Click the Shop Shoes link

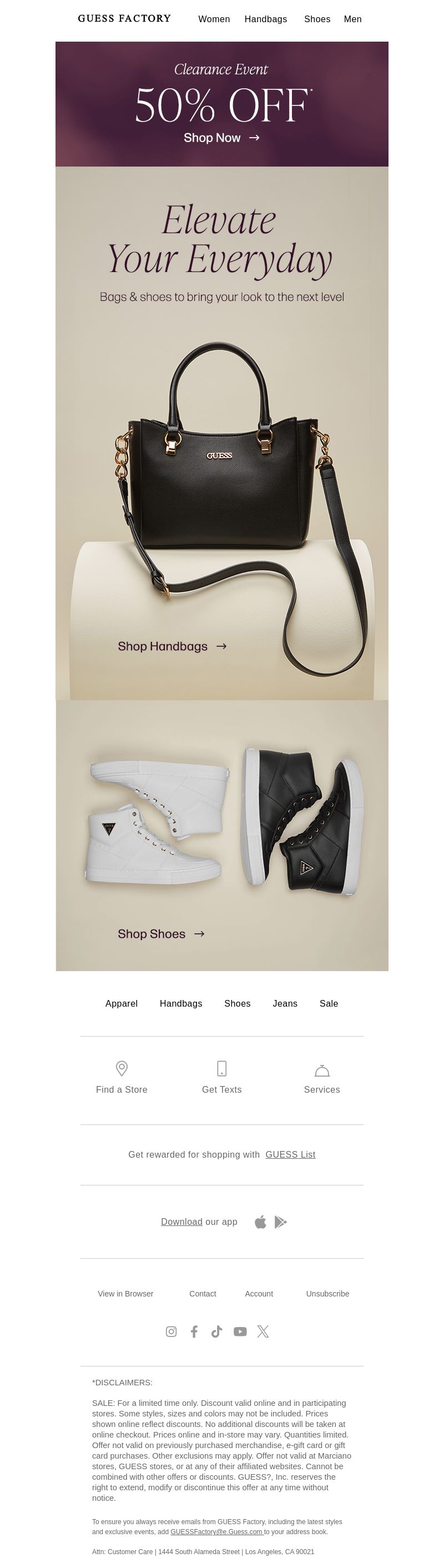click(161, 933)
